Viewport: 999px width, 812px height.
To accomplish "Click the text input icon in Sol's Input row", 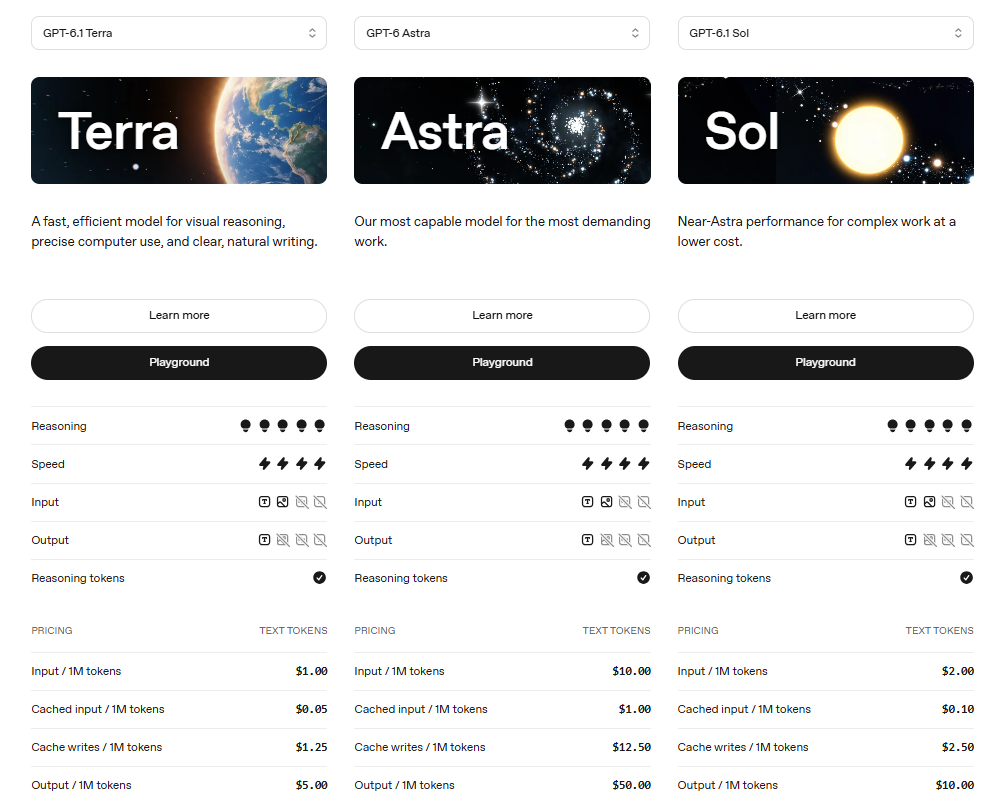I will (910, 502).
